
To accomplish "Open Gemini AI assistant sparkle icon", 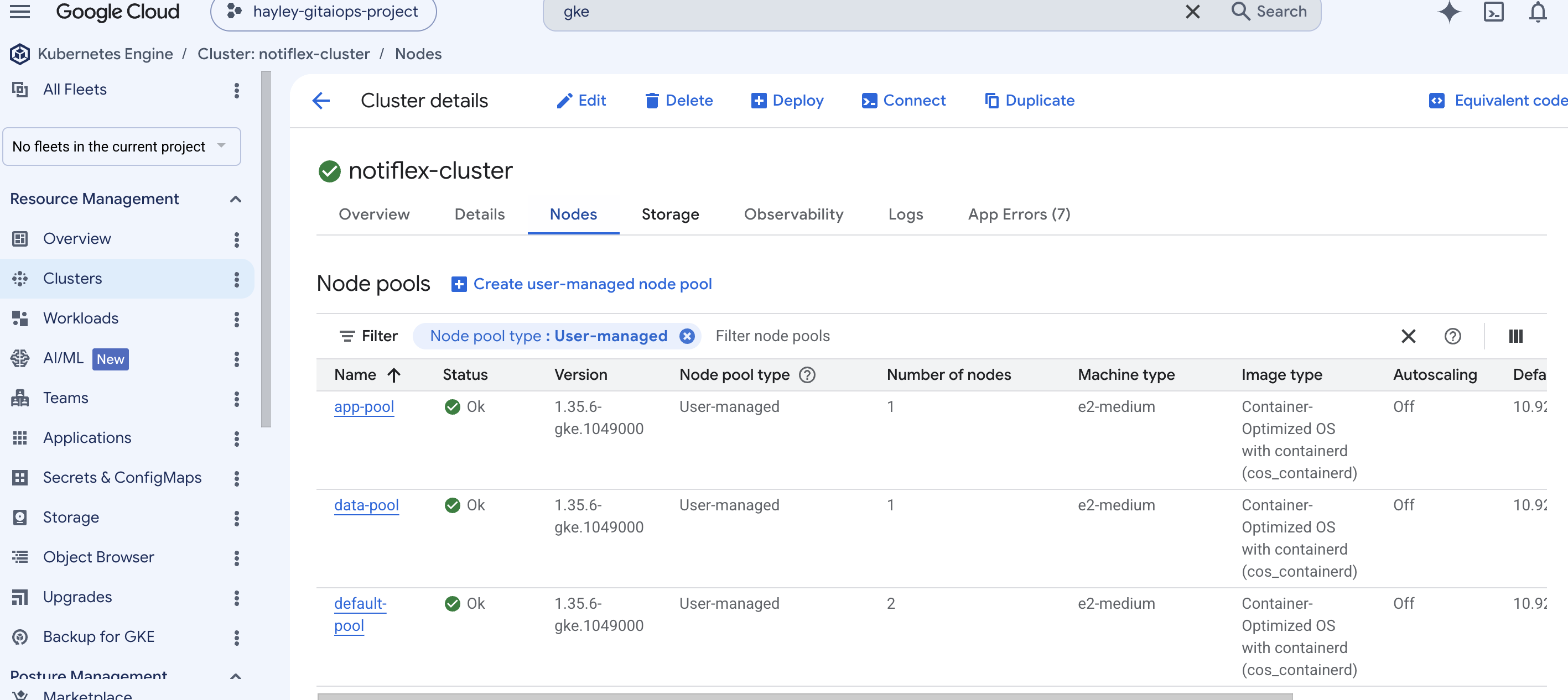I will 1449,12.
